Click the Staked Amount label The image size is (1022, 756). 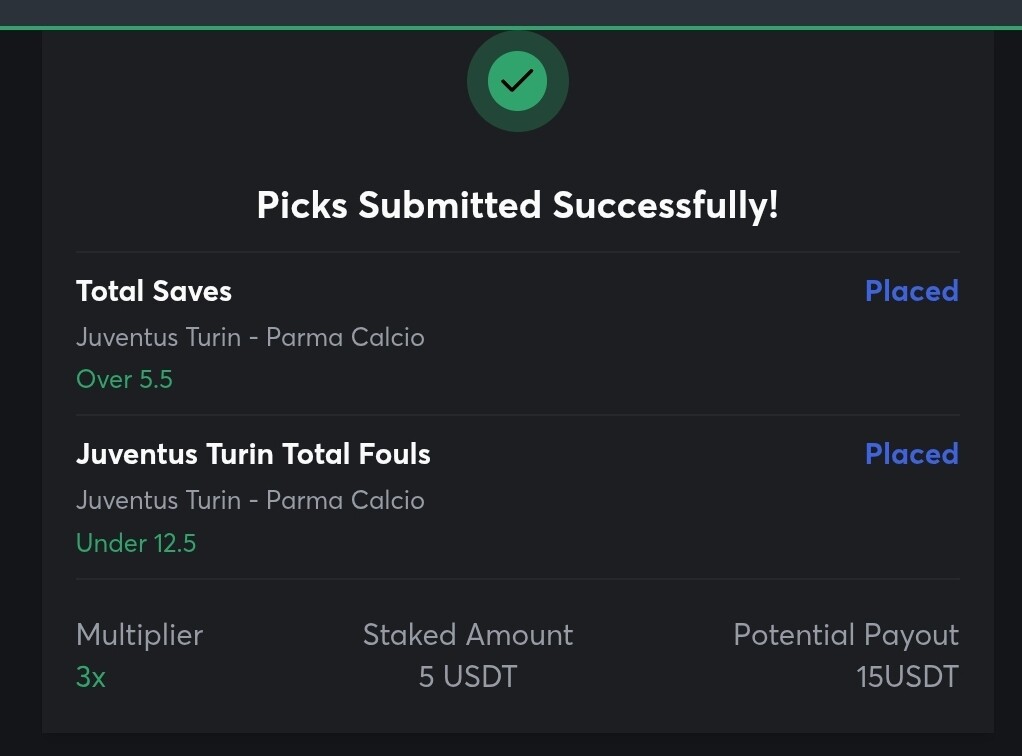pos(468,635)
